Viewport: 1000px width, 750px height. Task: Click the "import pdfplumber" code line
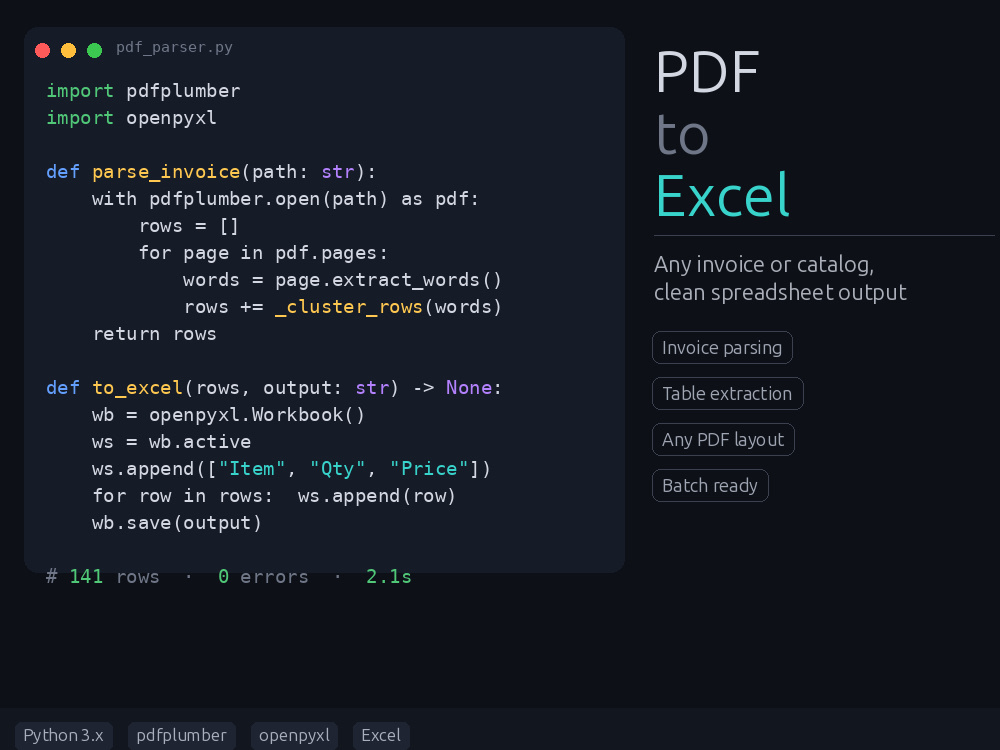point(143,91)
